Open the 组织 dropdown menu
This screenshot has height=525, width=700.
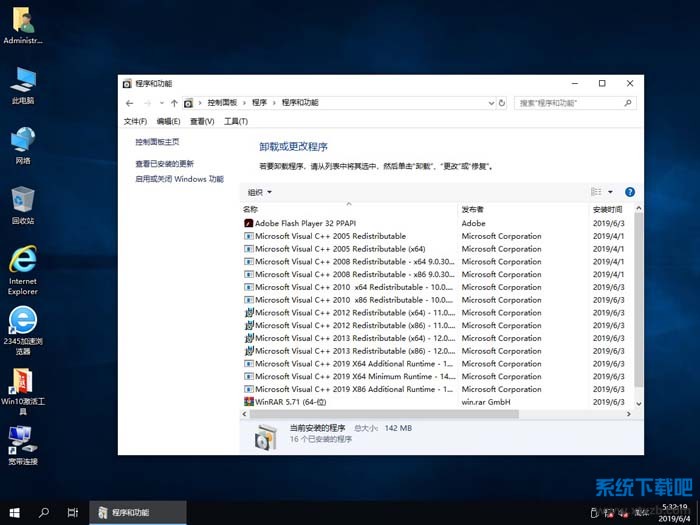(x=259, y=192)
